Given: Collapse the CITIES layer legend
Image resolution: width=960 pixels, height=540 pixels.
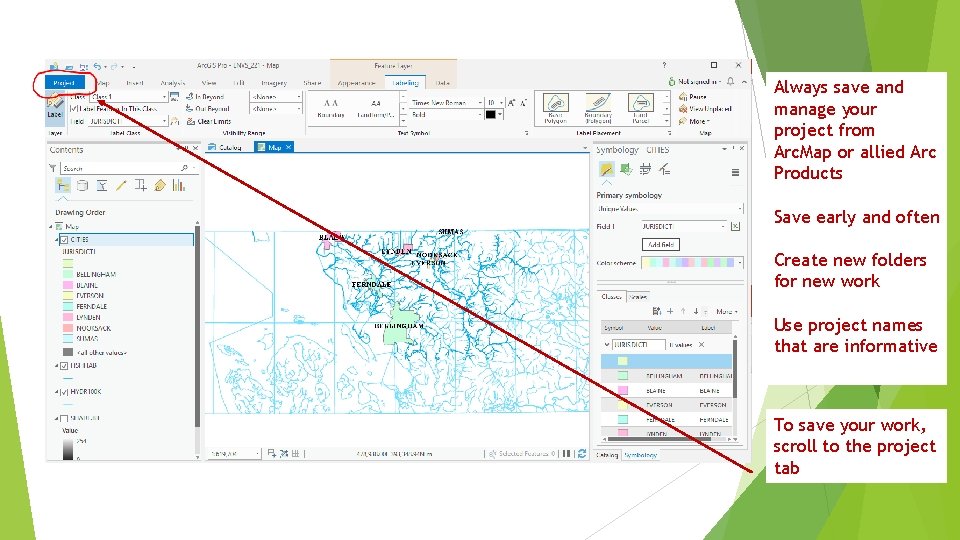Looking at the screenshot, I should click(57, 239).
